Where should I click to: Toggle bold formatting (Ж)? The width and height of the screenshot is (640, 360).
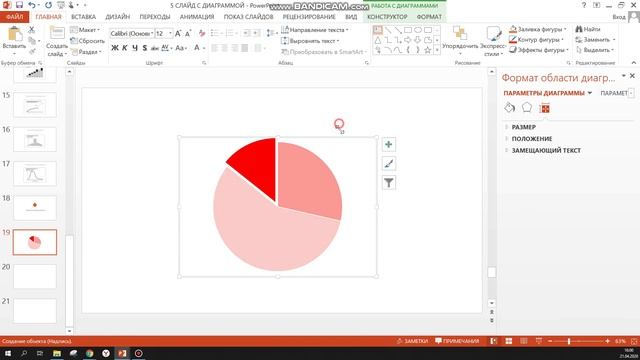point(115,48)
